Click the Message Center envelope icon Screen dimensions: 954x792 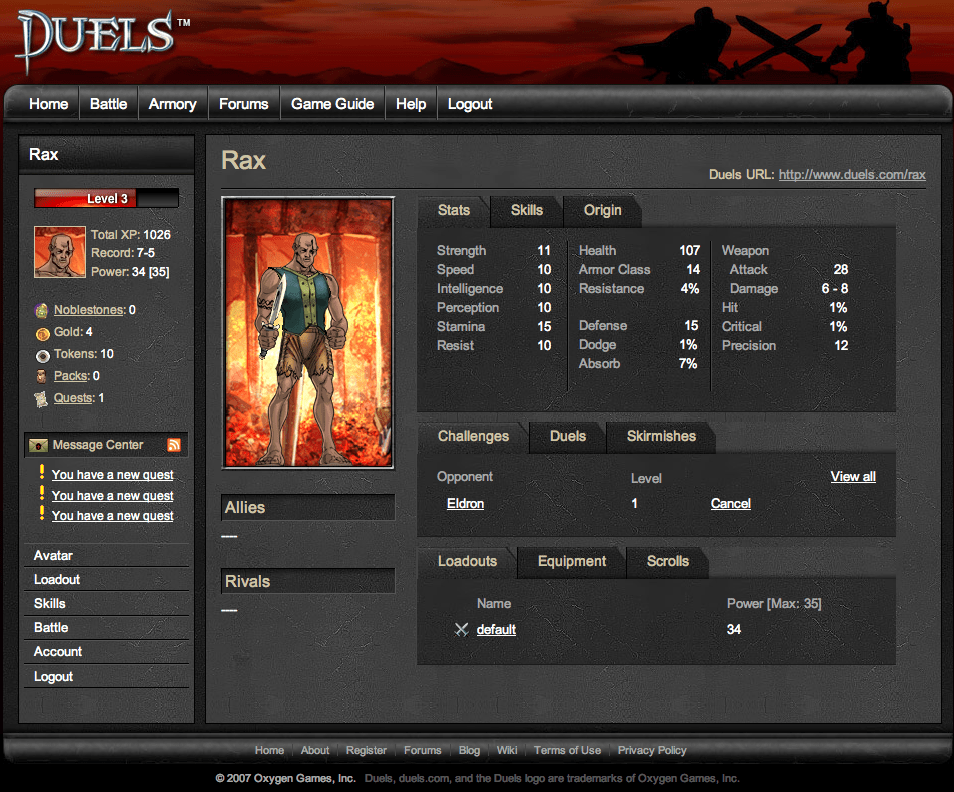[x=38, y=446]
